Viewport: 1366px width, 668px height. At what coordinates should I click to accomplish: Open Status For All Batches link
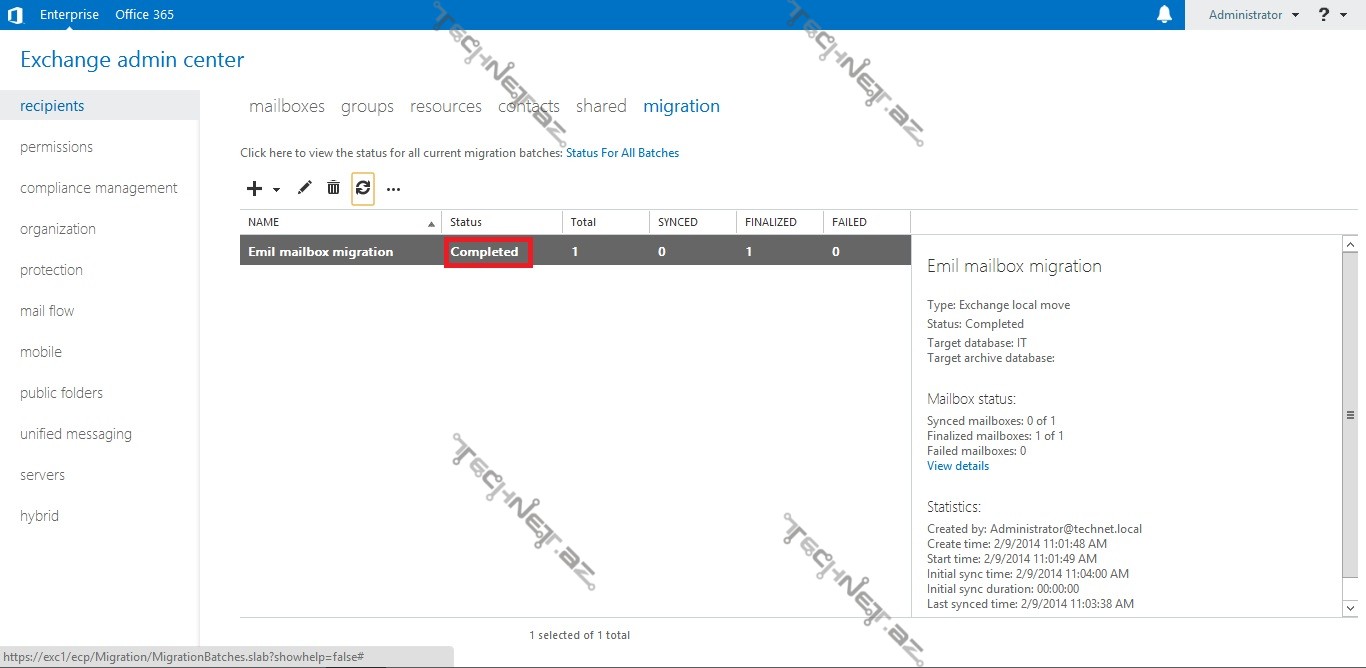(x=622, y=153)
